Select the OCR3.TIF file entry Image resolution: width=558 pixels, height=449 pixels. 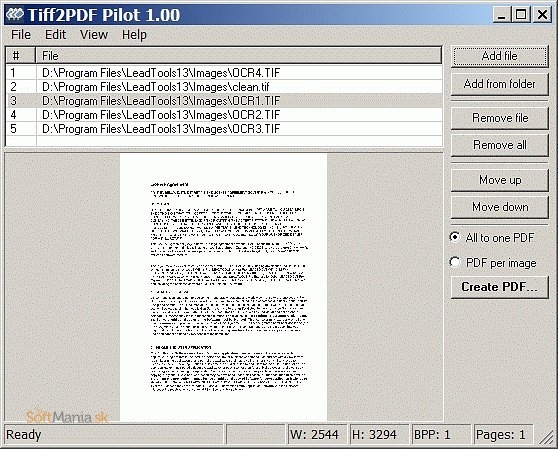click(x=224, y=128)
